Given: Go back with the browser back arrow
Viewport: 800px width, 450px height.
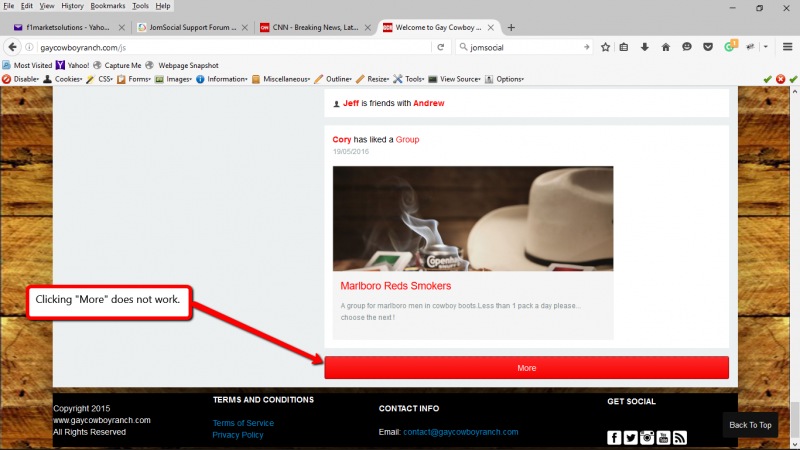Looking at the screenshot, I should click(12, 47).
